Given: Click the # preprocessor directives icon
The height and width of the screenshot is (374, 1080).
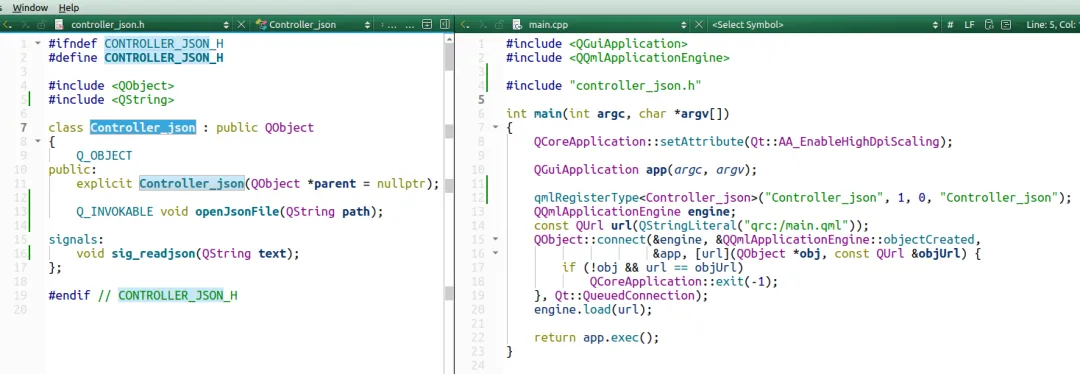Looking at the screenshot, I should click(x=951, y=24).
